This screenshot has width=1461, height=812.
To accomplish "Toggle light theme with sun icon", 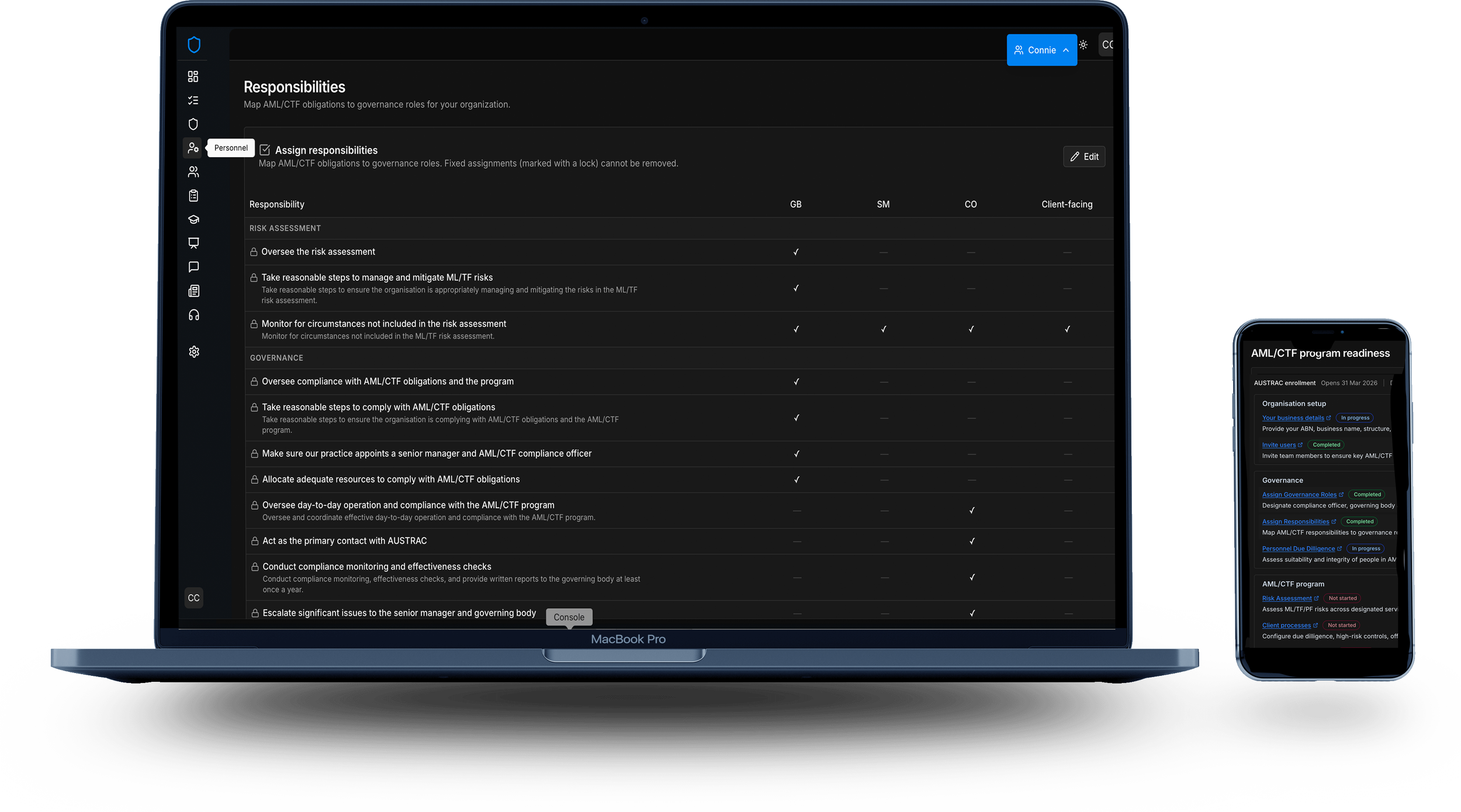I will coord(1083,45).
